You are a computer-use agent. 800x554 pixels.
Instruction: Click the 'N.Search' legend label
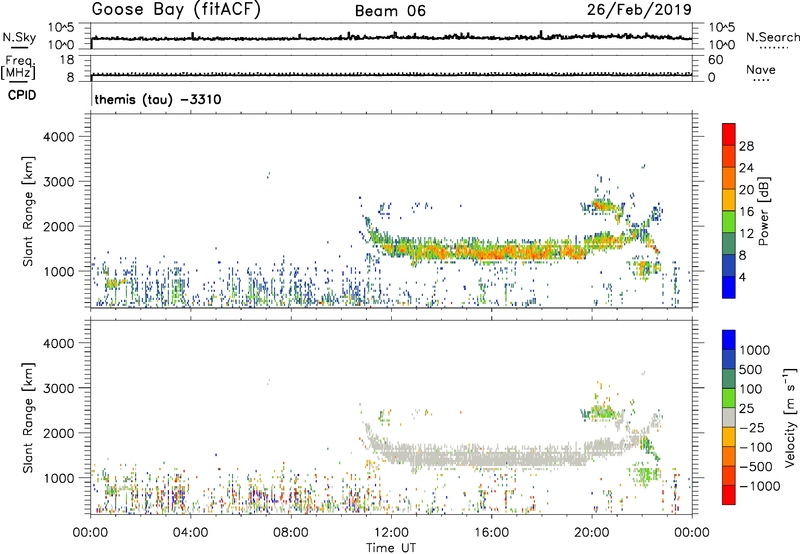coord(772,37)
